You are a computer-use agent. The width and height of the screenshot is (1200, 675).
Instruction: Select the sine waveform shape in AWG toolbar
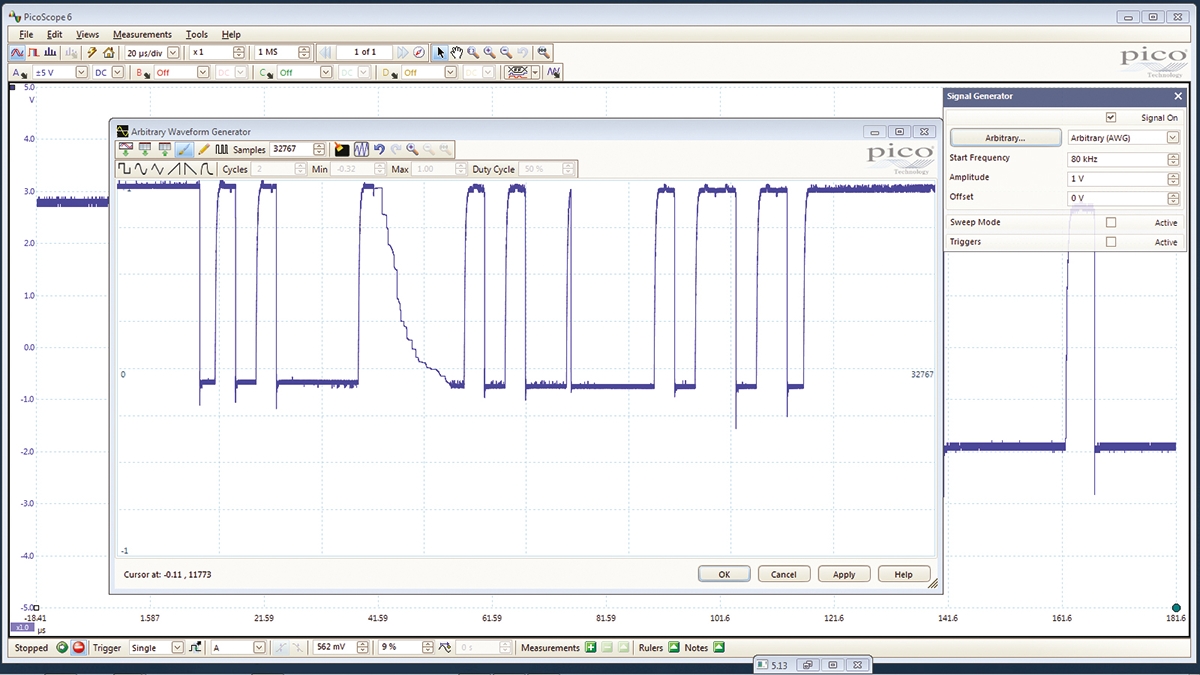coord(140,169)
